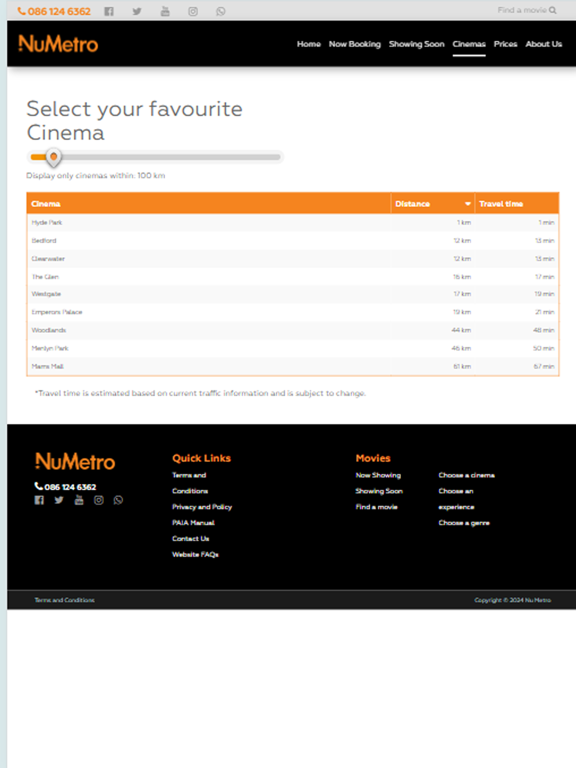This screenshot has width=576, height=768.
Task: Select Menlyn Park cinema row
Action: pos(292,348)
